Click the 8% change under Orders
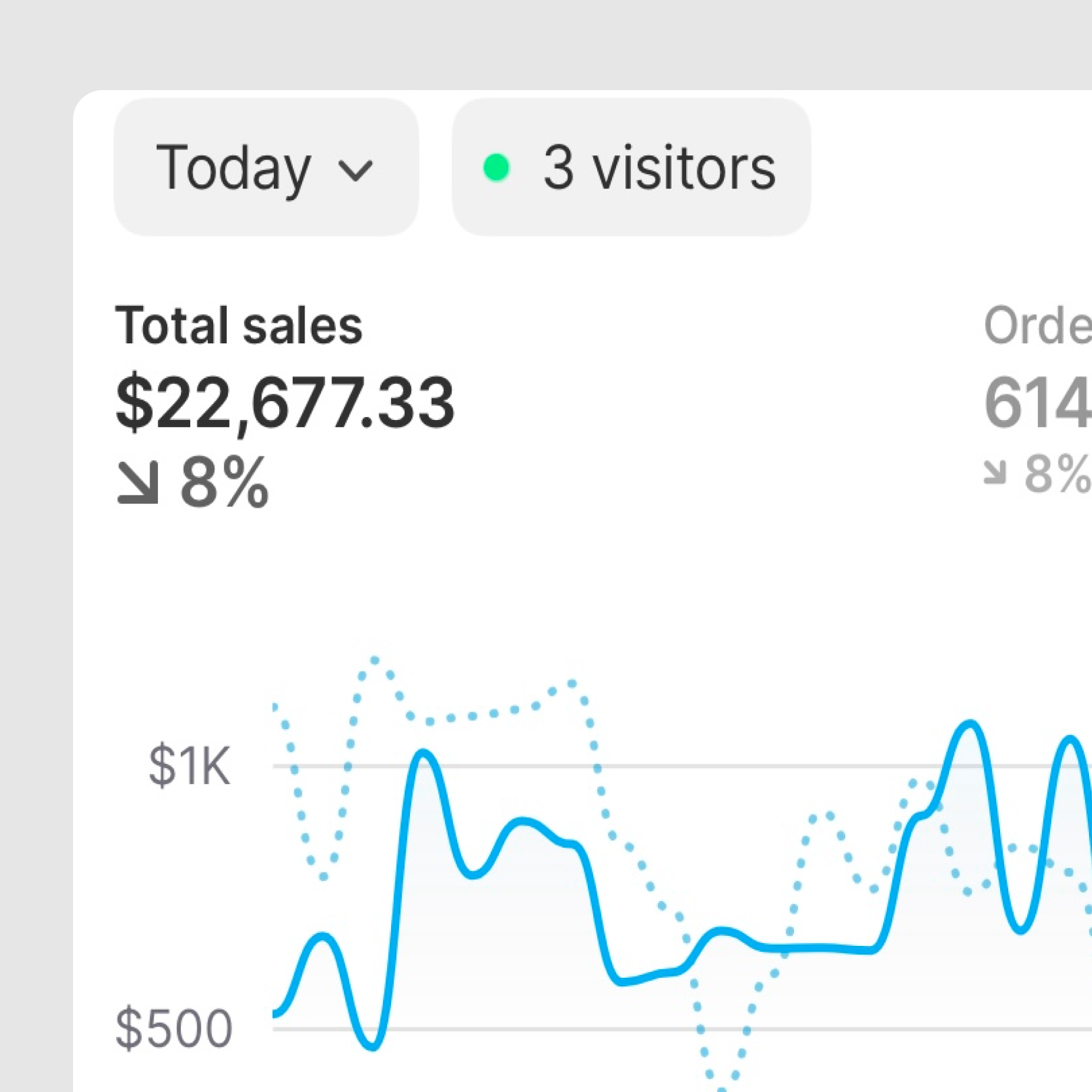This screenshot has height=1092, width=1092. coord(1057,474)
